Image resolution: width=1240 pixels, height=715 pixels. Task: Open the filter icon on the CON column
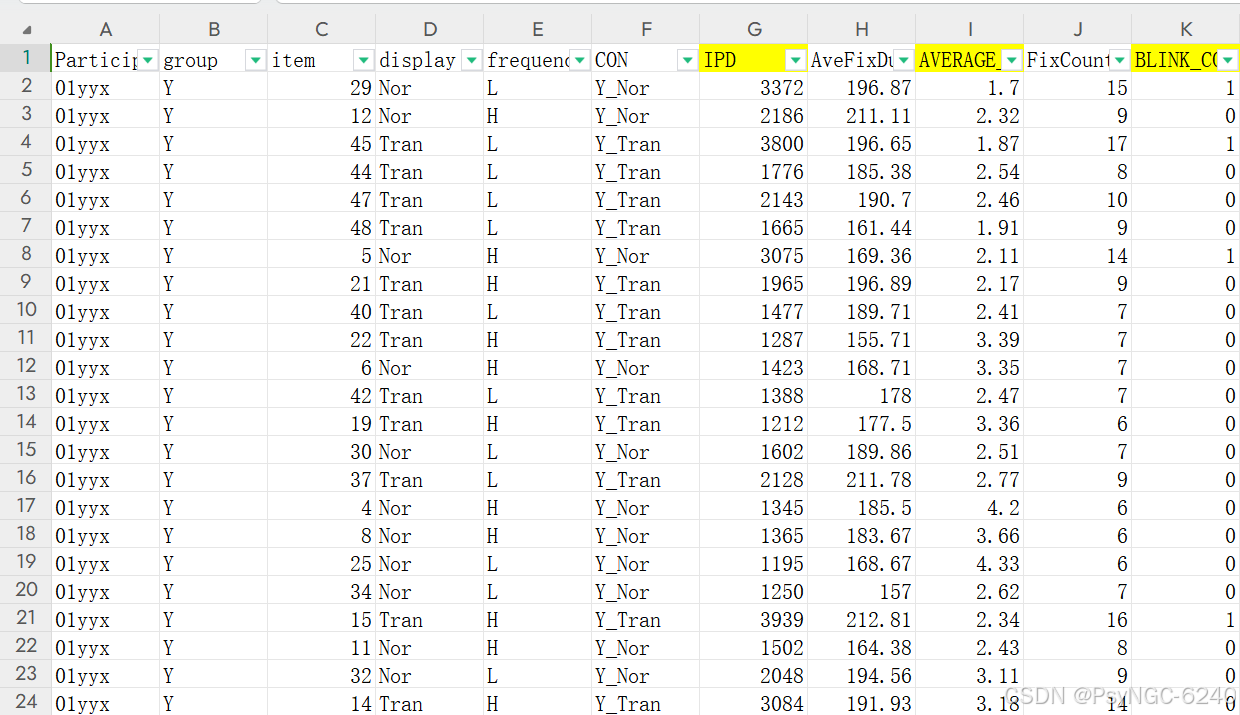tap(687, 59)
